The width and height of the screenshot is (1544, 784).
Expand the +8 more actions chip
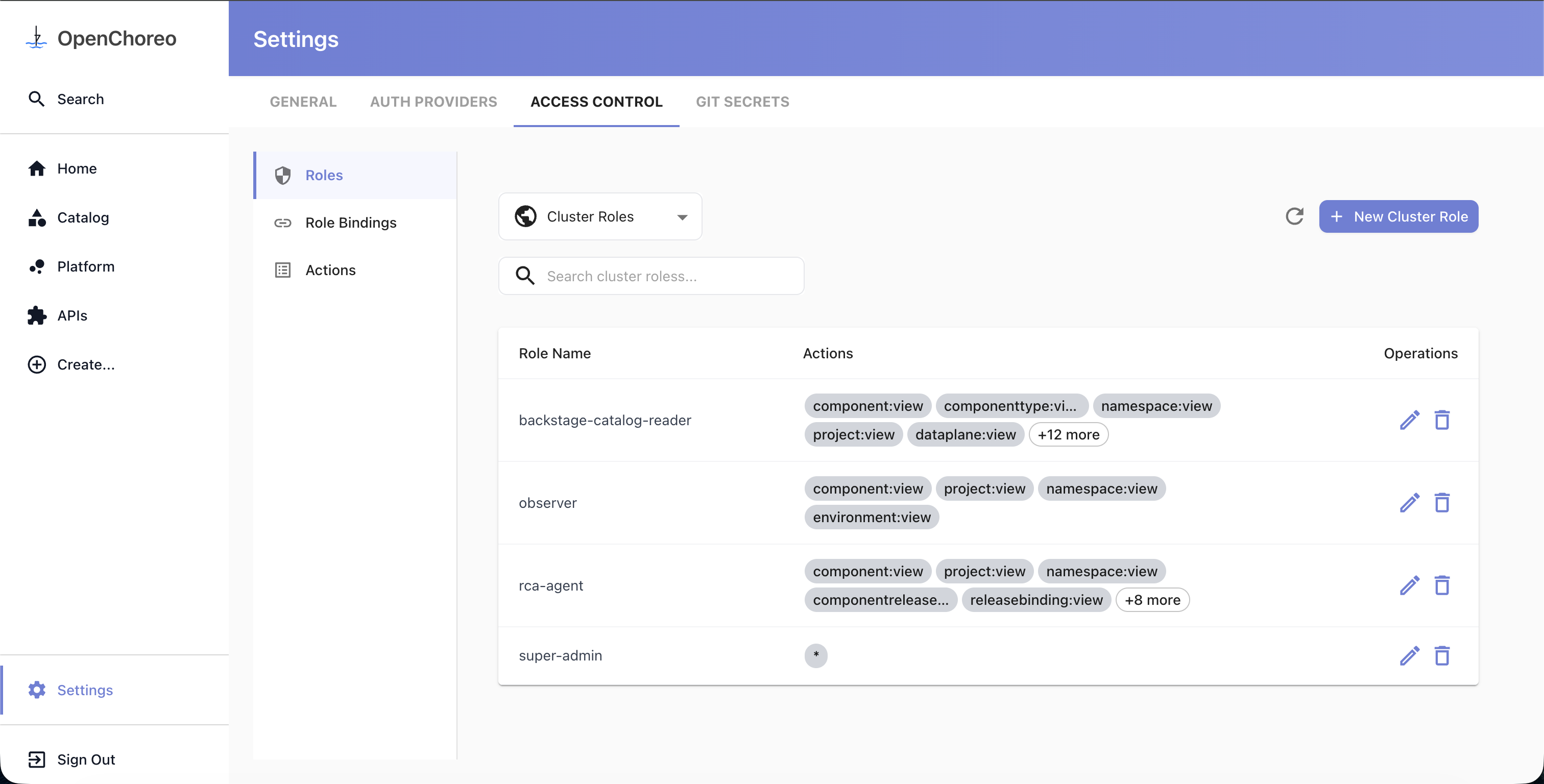(x=1152, y=600)
